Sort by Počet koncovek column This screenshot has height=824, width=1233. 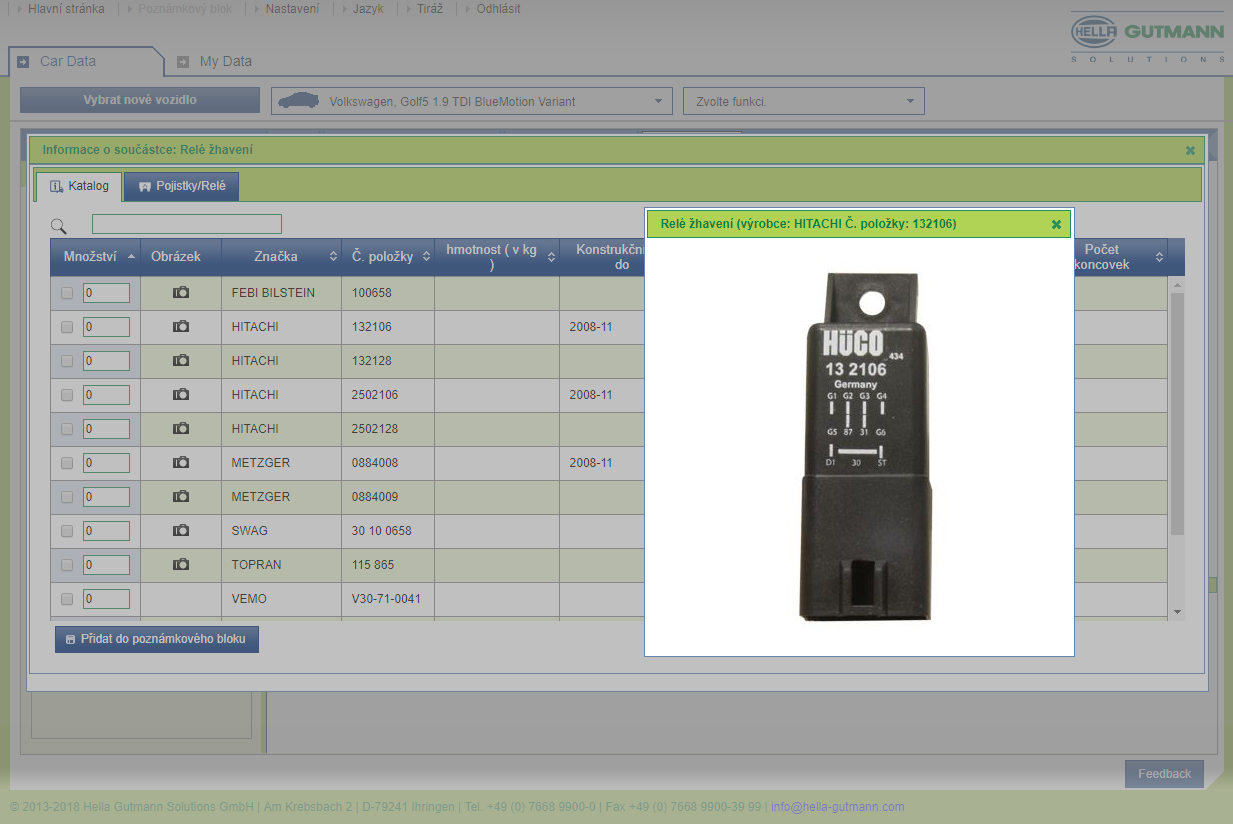[1120, 257]
